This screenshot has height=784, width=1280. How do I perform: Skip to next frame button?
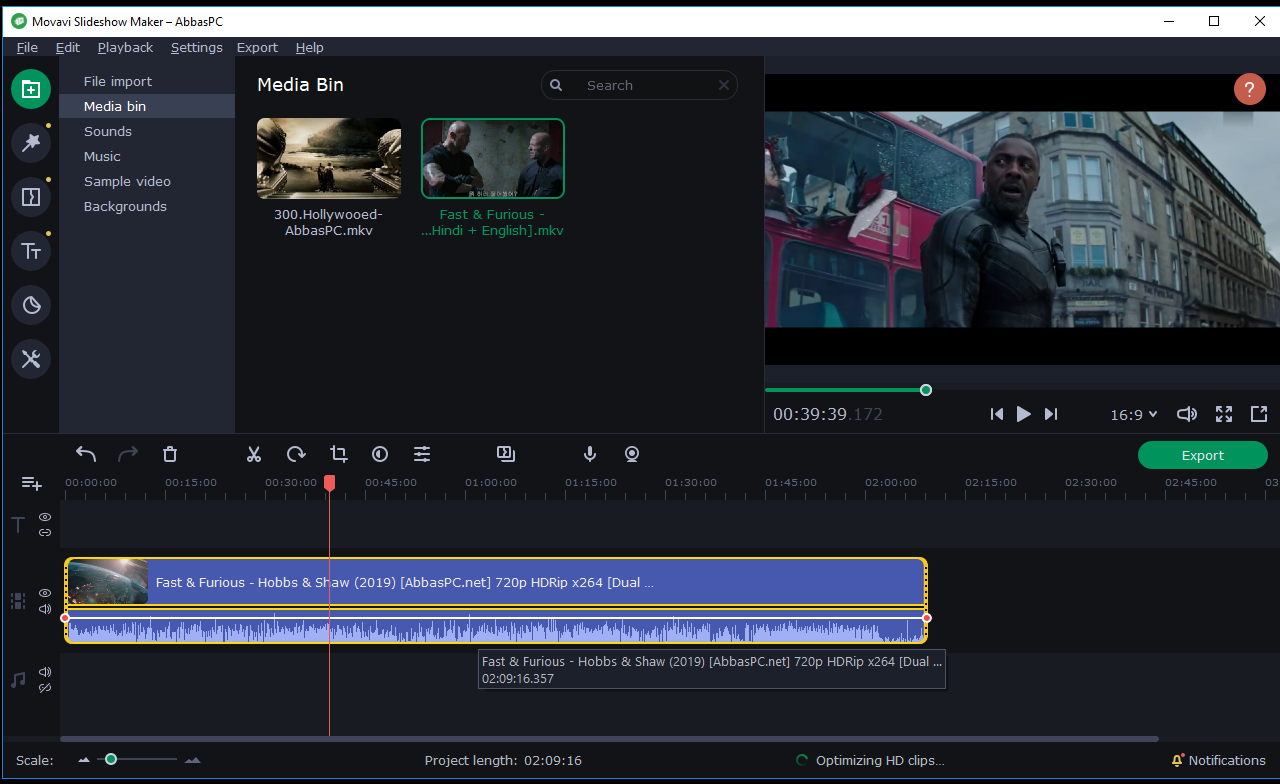click(x=1051, y=414)
